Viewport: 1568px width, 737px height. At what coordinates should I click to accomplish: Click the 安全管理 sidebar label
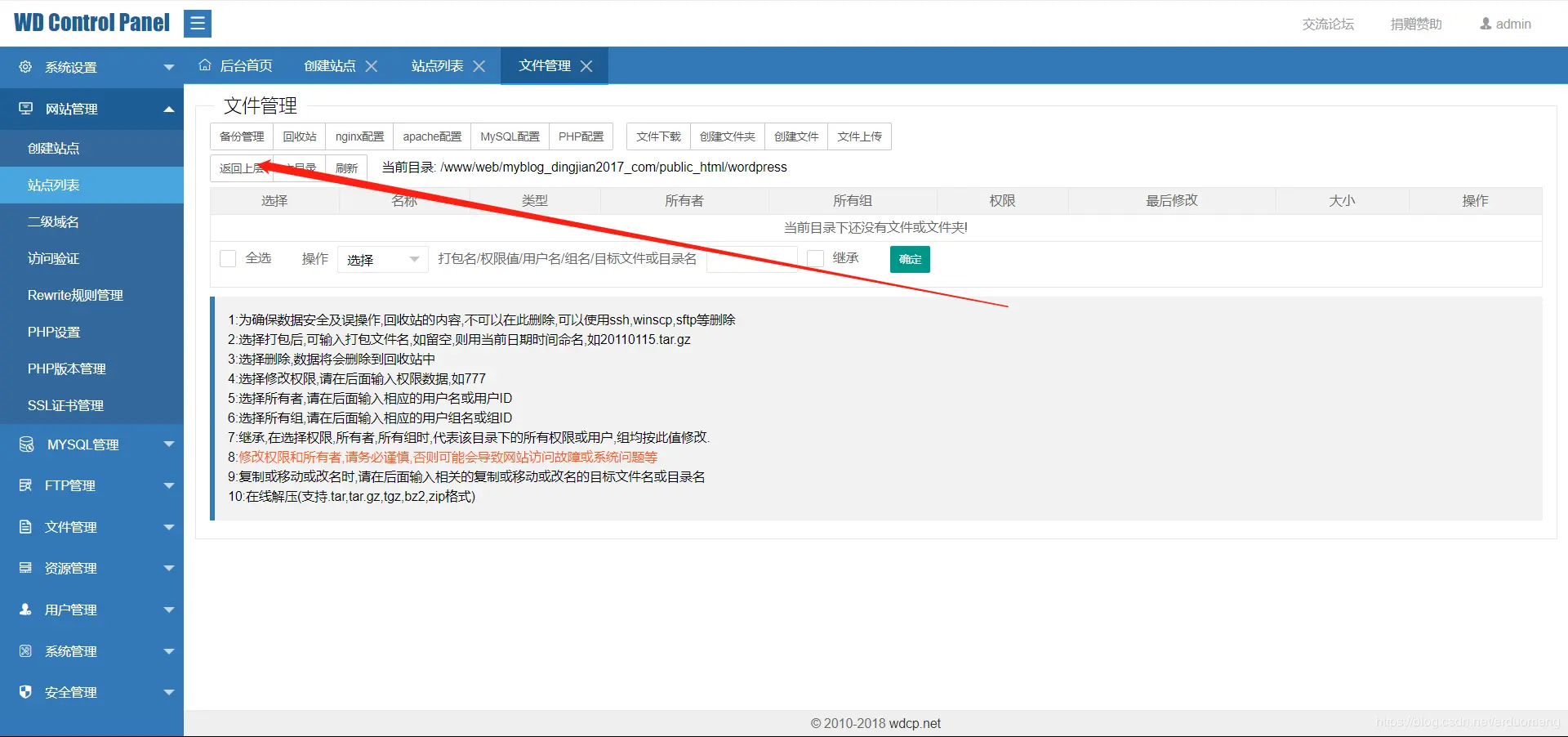point(71,692)
